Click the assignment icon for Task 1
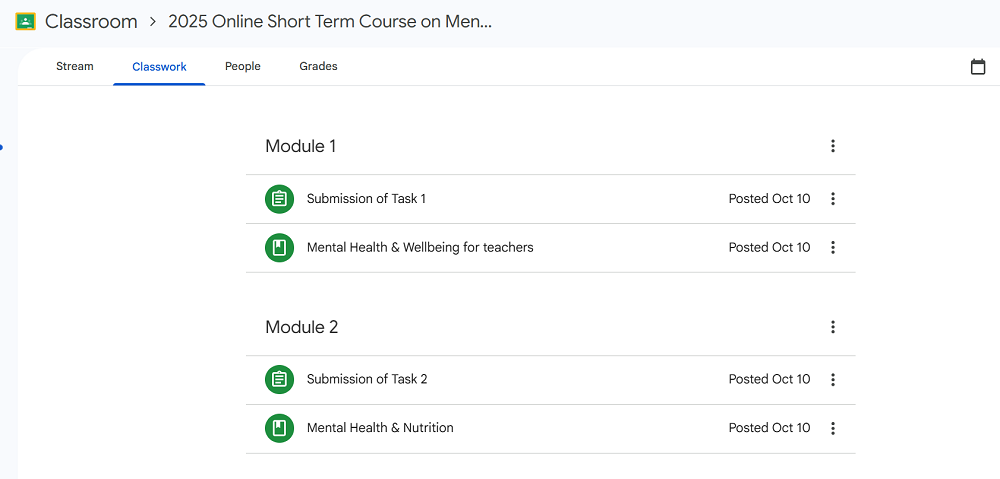This screenshot has height=479, width=1000. (279, 199)
